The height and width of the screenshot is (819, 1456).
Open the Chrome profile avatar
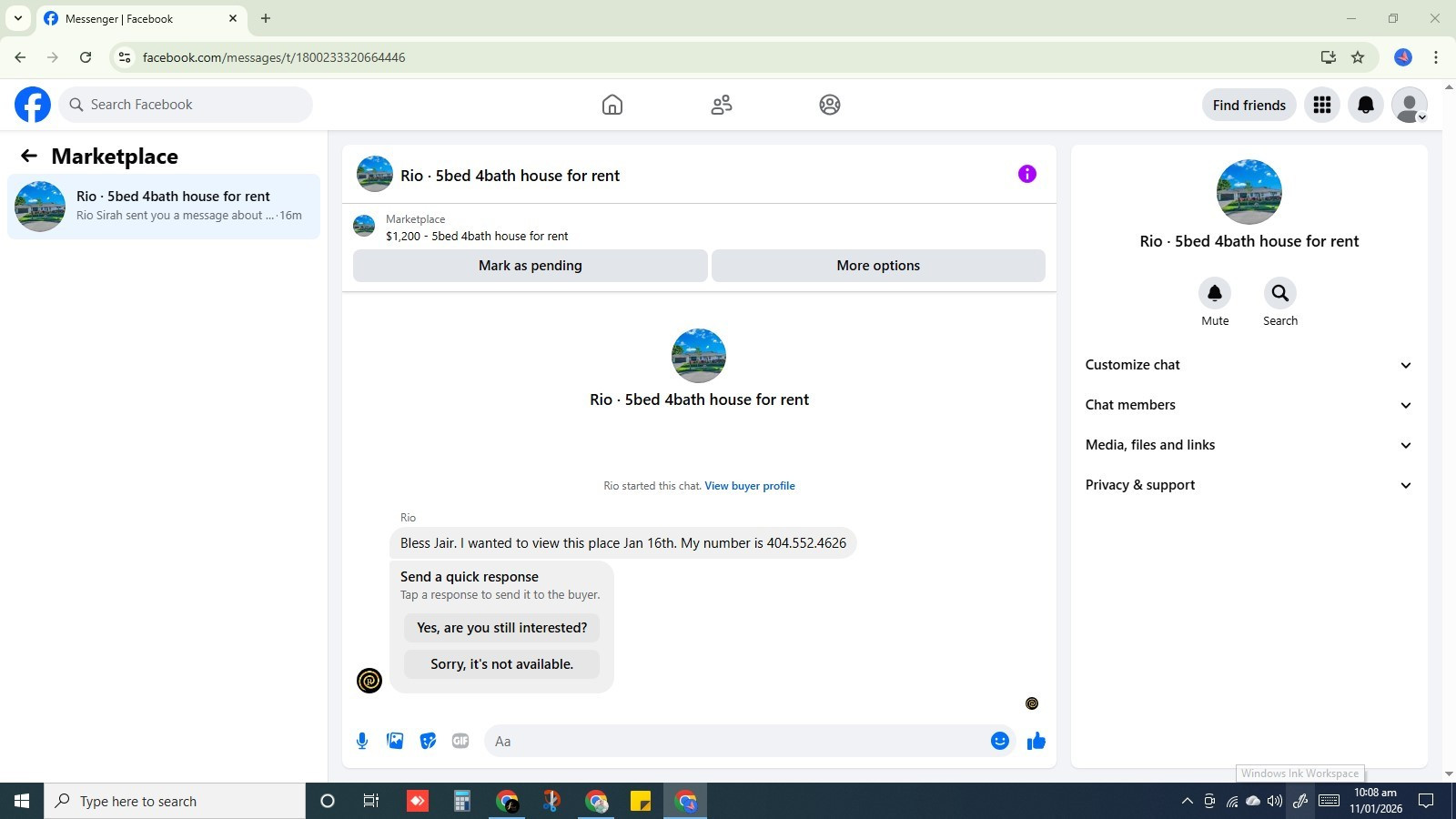click(x=1403, y=57)
